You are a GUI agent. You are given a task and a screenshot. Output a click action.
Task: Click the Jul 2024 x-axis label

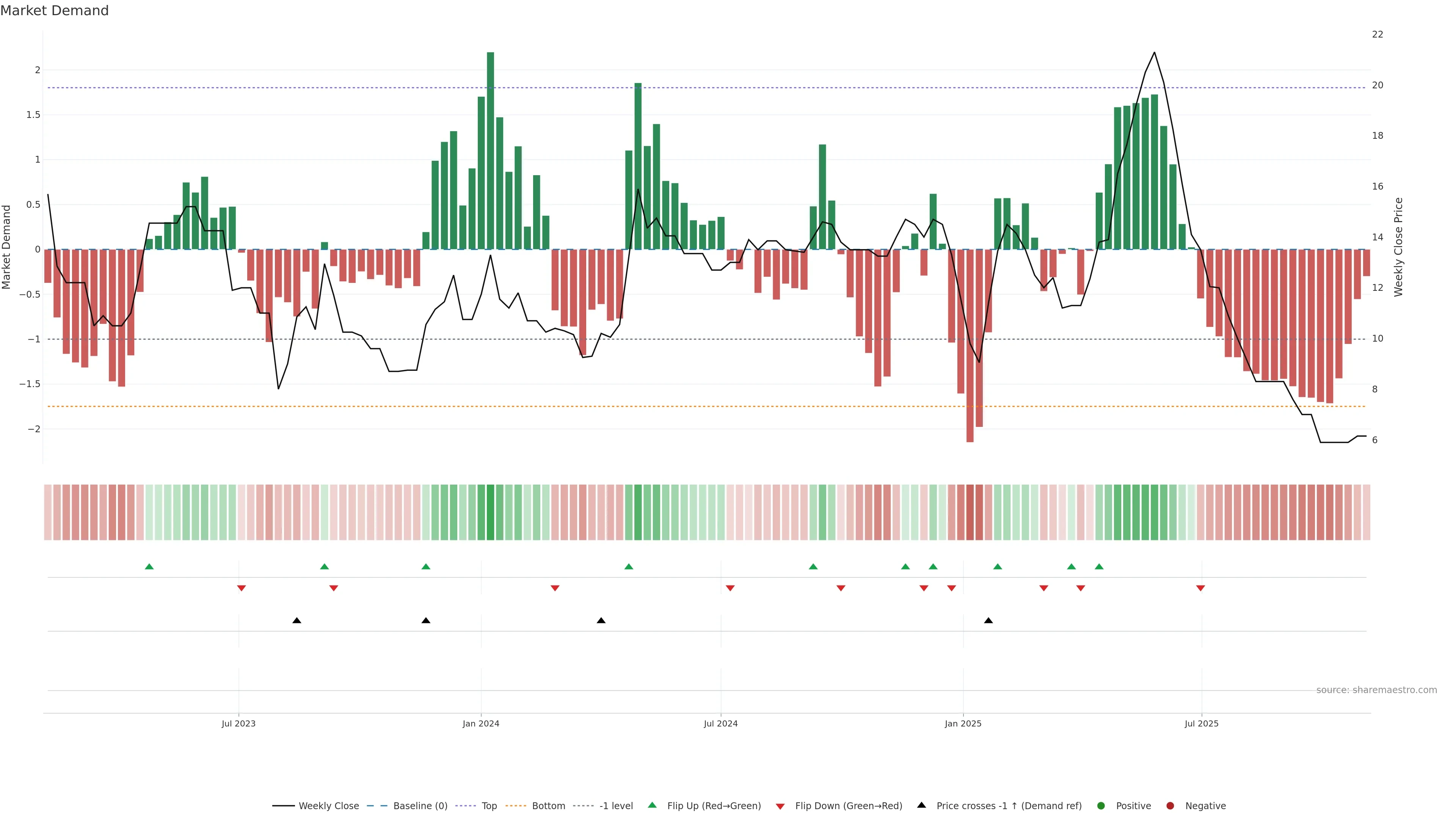click(x=720, y=723)
